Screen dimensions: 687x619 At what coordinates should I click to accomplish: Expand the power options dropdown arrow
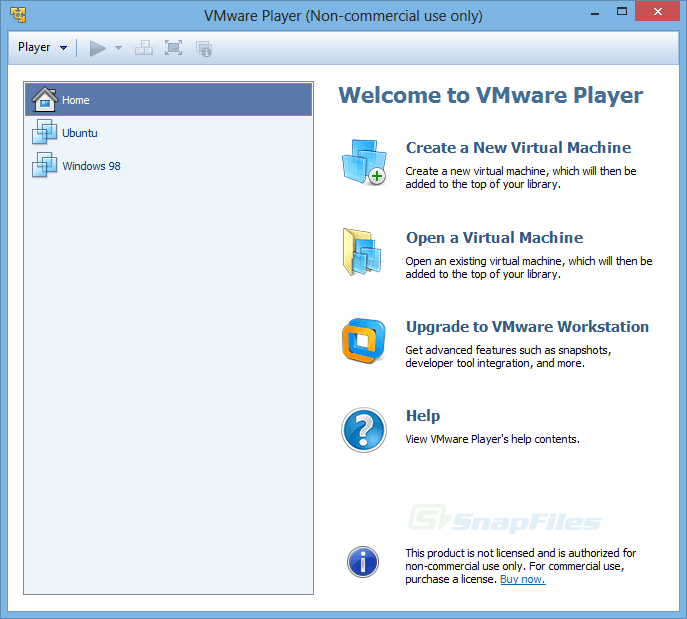118,48
